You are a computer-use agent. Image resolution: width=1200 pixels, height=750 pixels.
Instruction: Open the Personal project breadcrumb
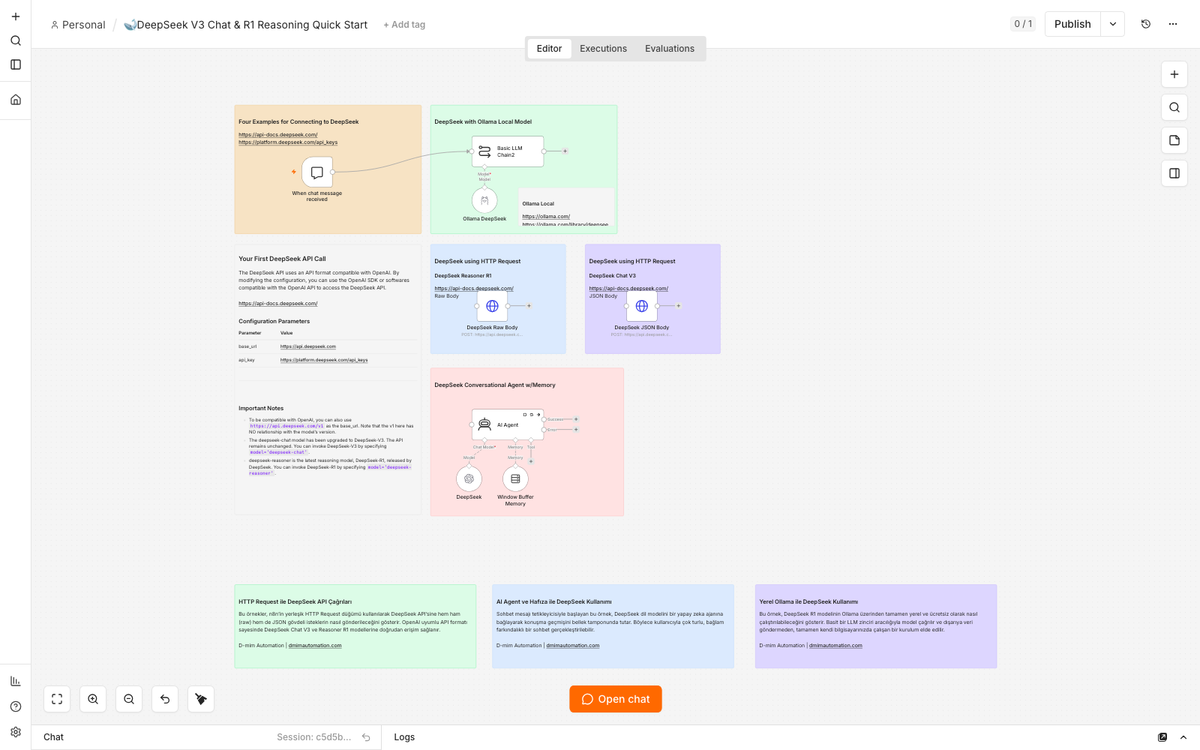(77, 25)
